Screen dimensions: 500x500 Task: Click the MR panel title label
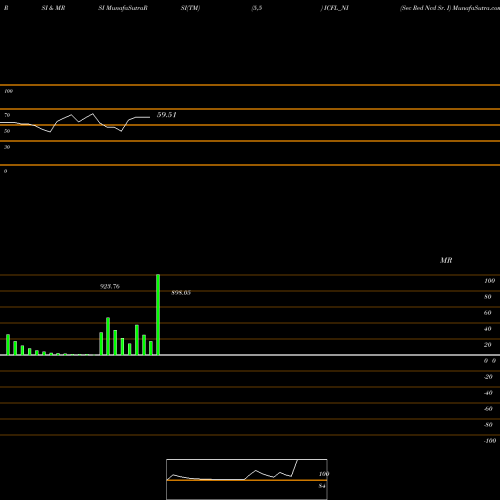pyautogui.click(x=446, y=260)
